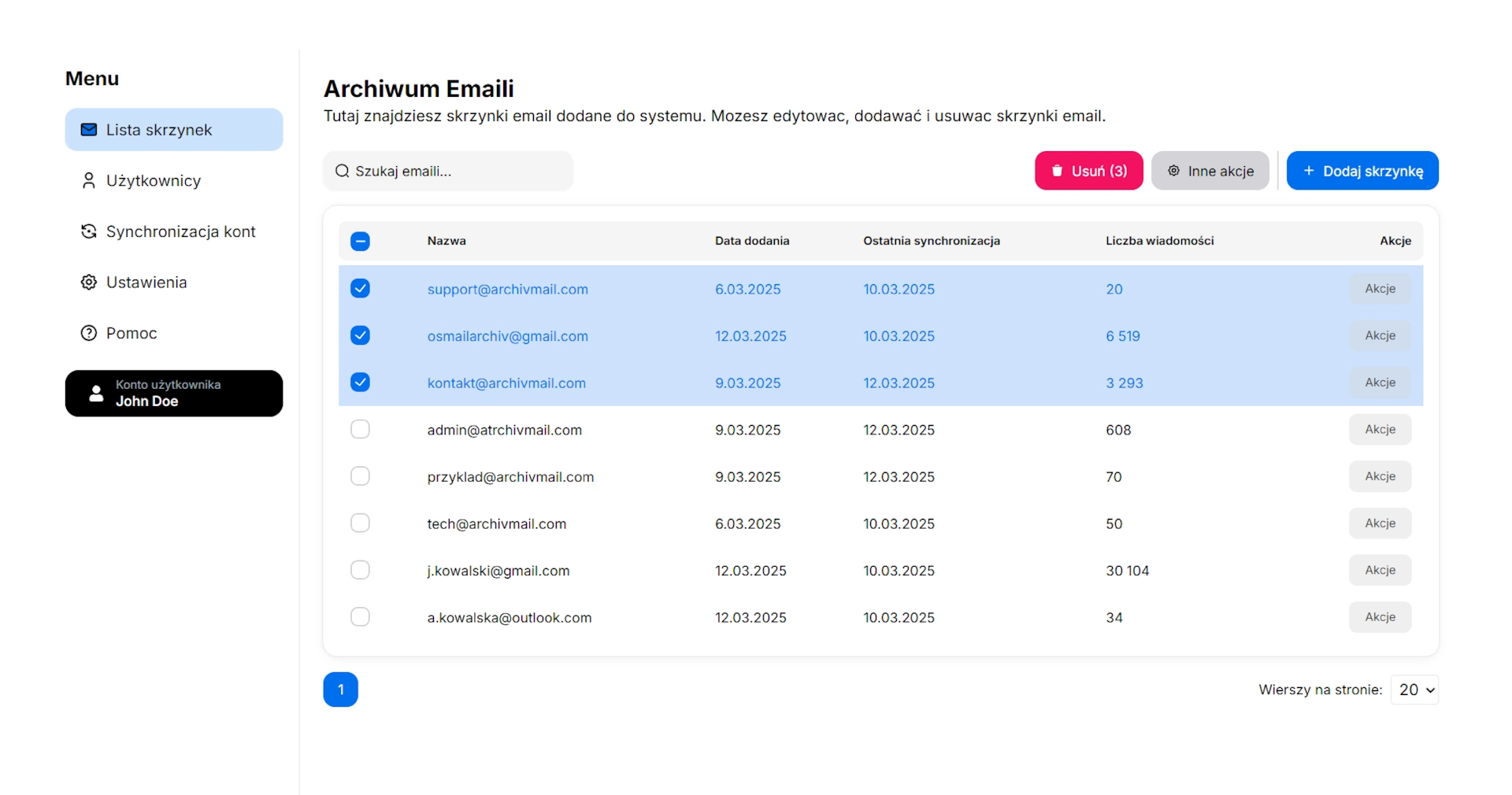Click the gear icon beside Ustawienia
Screen dimensions: 1512x795
(89, 283)
